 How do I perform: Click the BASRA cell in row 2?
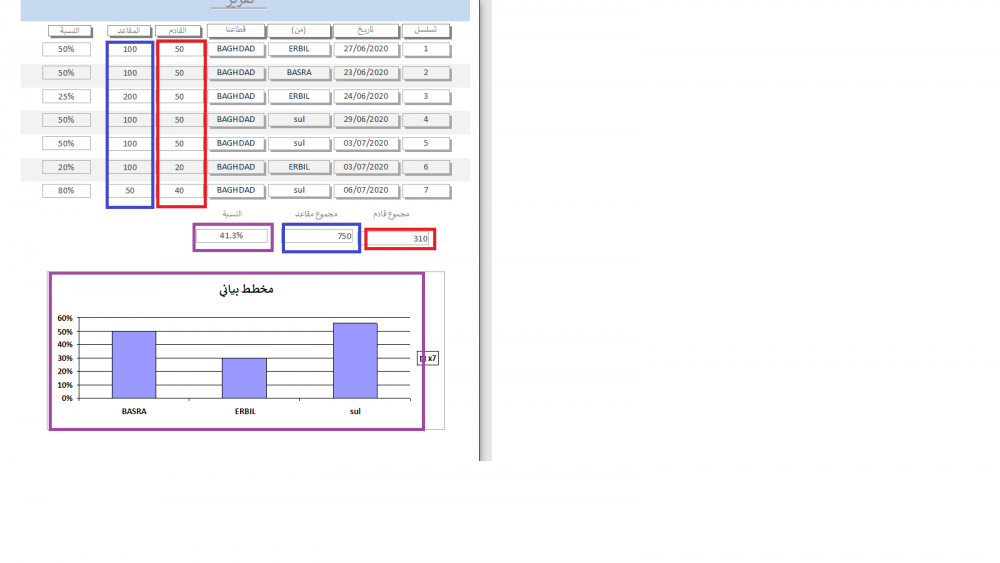point(299,73)
